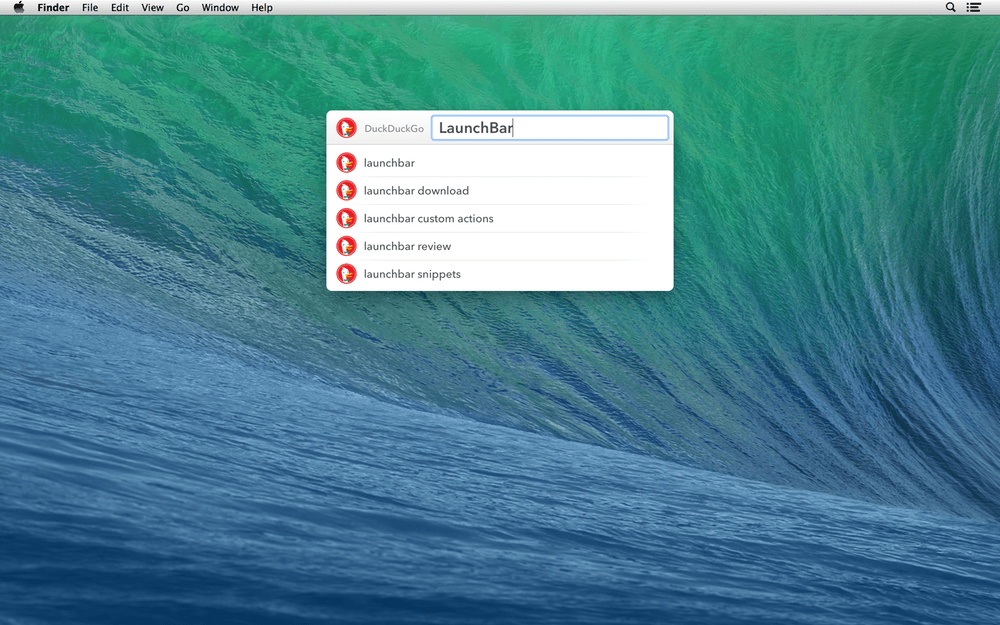The width and height of the screenshot is (1000, 625).
Task: Click the duck icon beside "launchbar download"
Action: 346,191
